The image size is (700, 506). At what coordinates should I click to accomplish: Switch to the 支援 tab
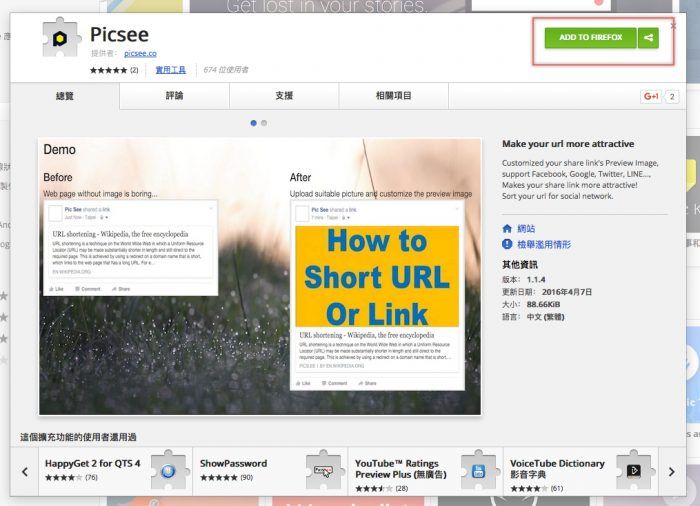(x=284, y=96)
